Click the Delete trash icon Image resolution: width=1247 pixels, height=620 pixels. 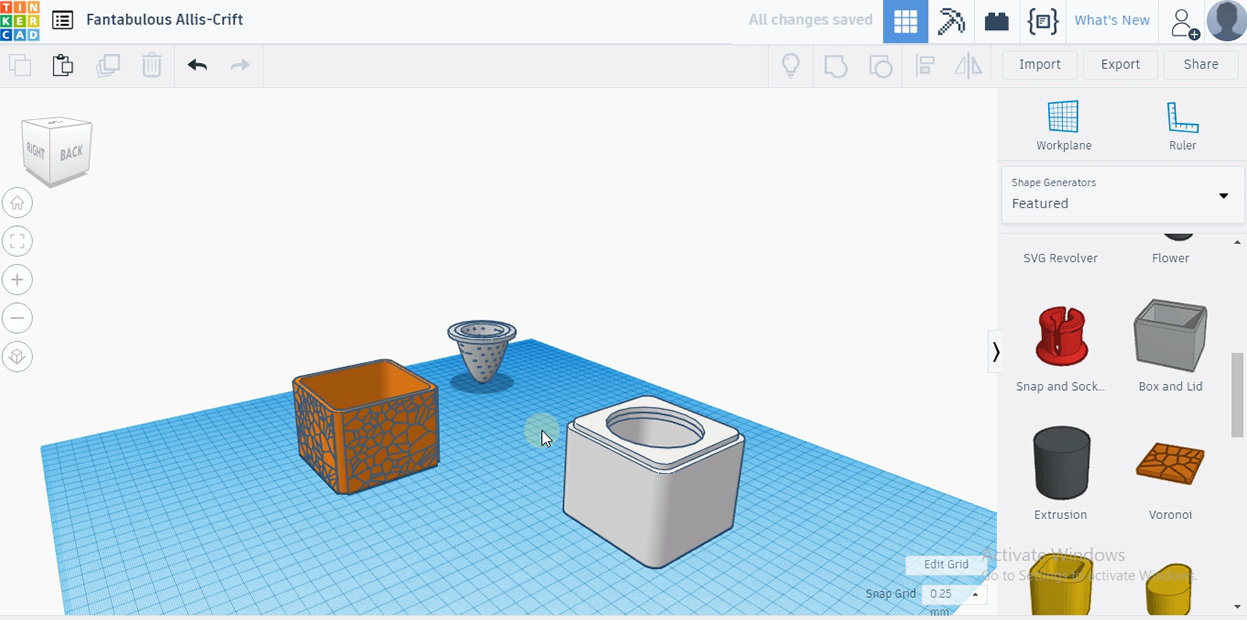point(151,66)
